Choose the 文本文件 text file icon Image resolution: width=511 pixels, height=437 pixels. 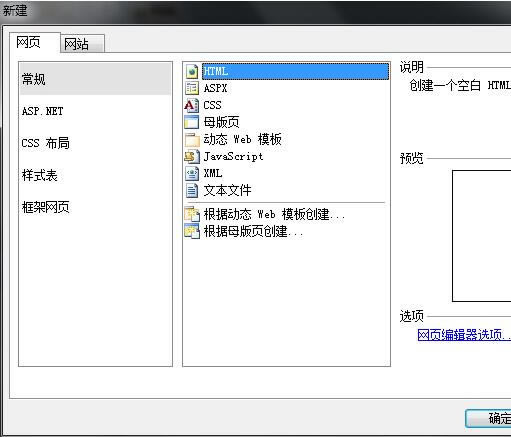point(192,191)
